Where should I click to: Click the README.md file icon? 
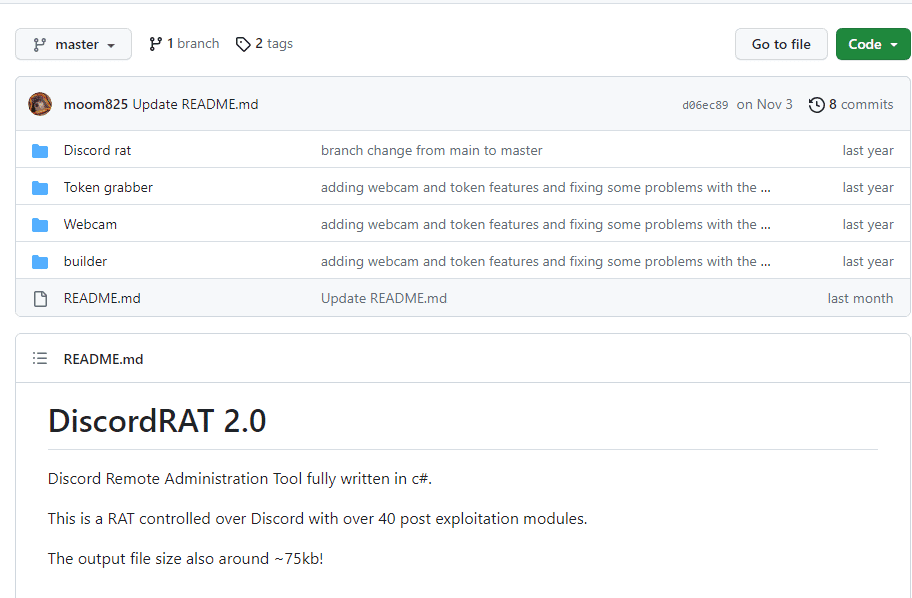[40, 299]
